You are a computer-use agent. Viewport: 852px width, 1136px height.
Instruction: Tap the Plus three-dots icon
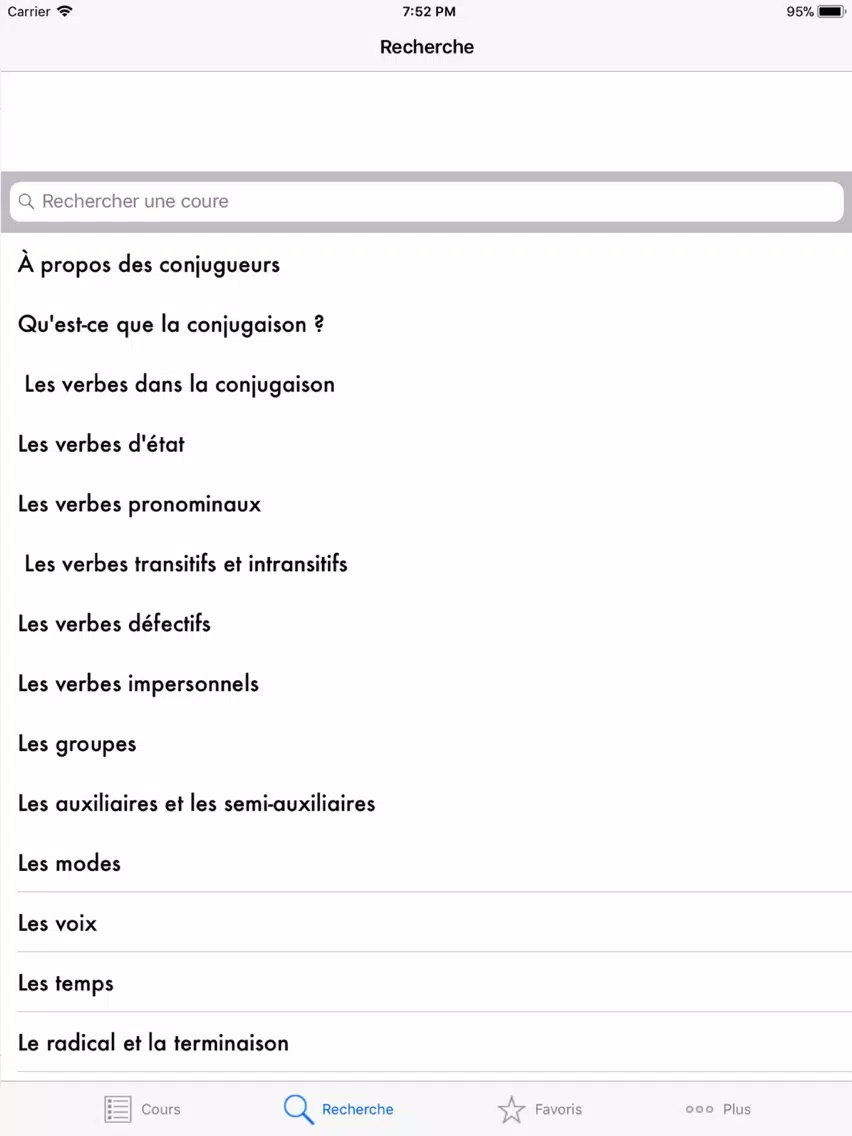tap(699, 1109)
